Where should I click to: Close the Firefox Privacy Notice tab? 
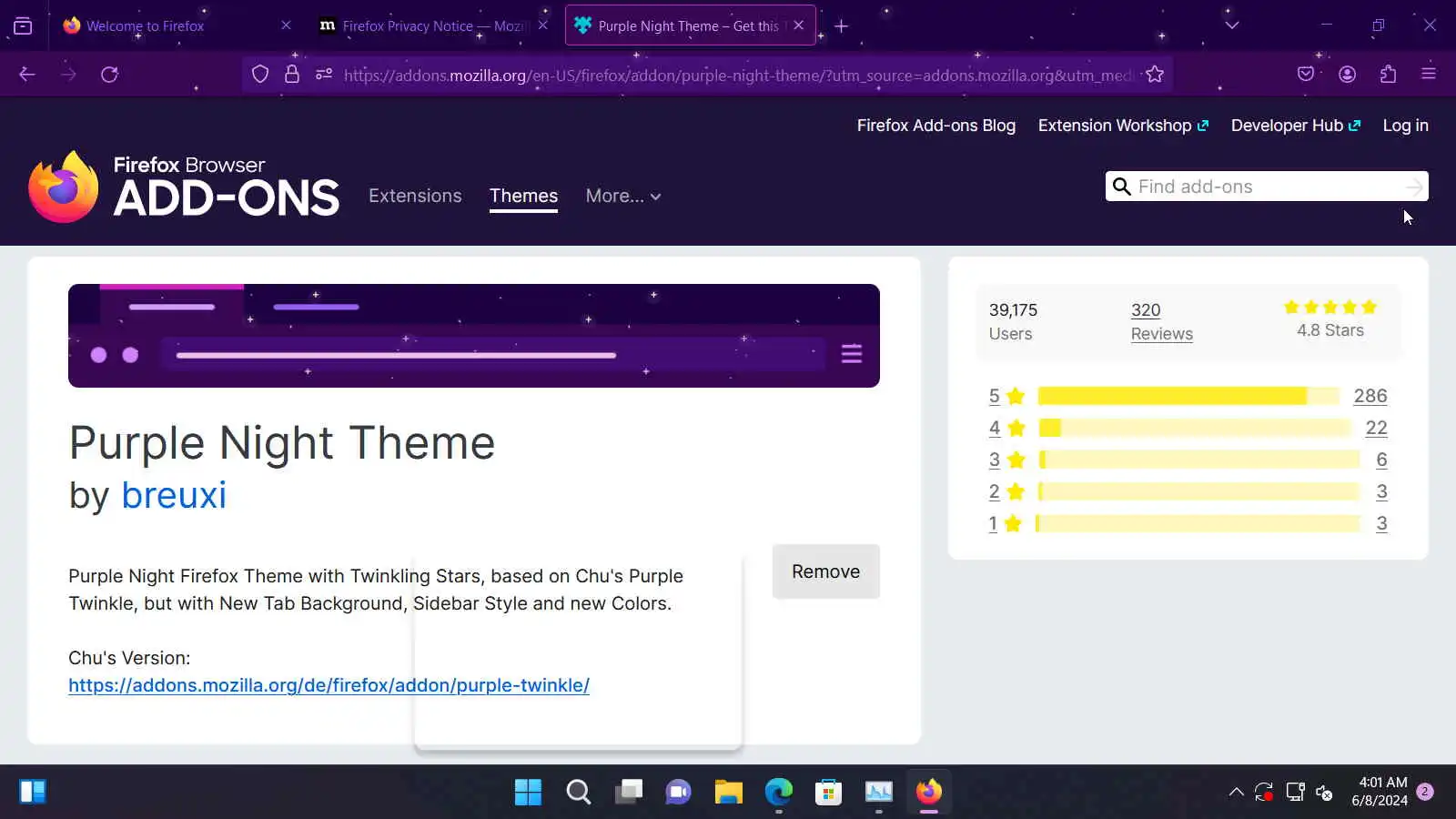click(x=543, y=25)
